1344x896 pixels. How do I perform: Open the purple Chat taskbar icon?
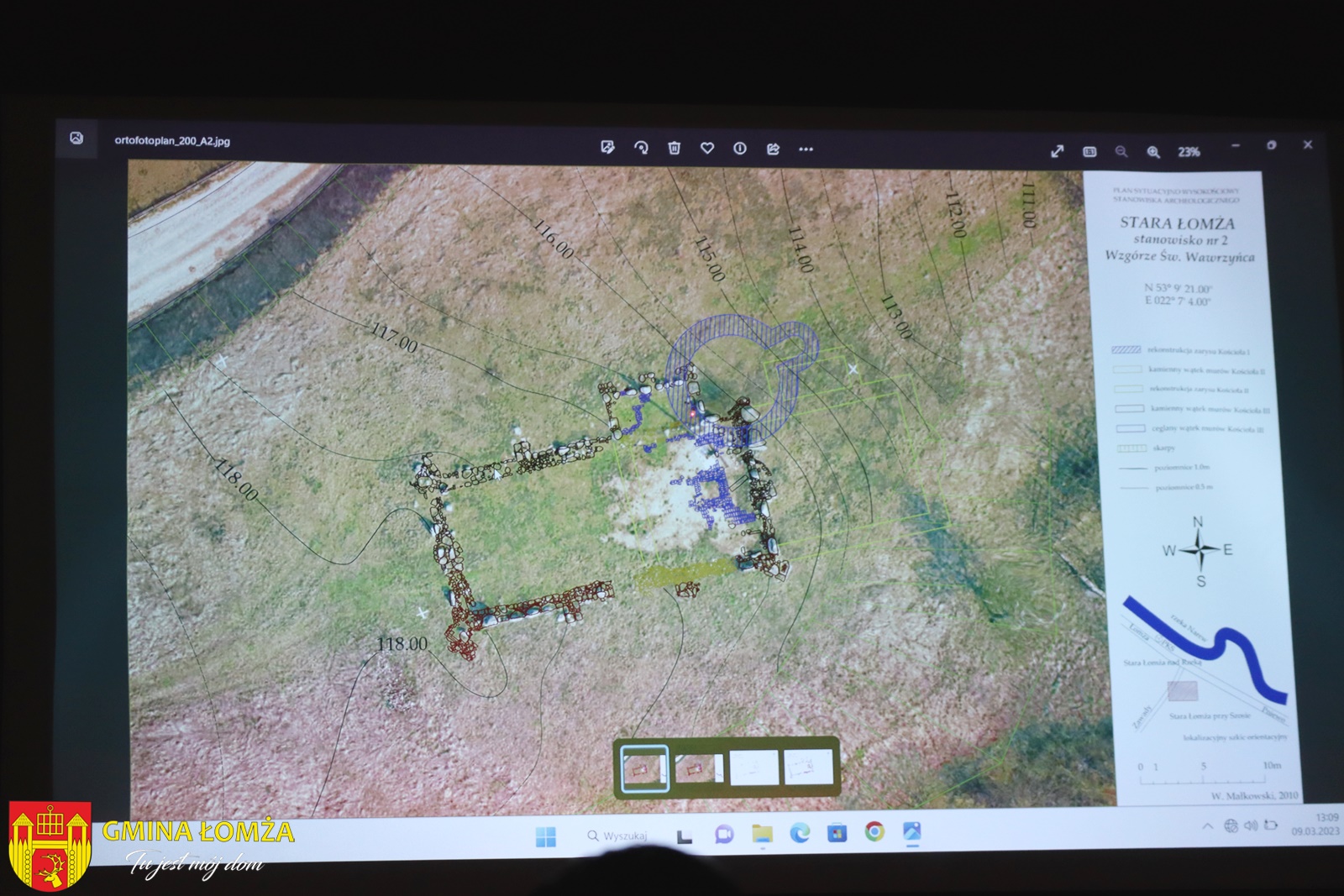[x=723, y=835]
